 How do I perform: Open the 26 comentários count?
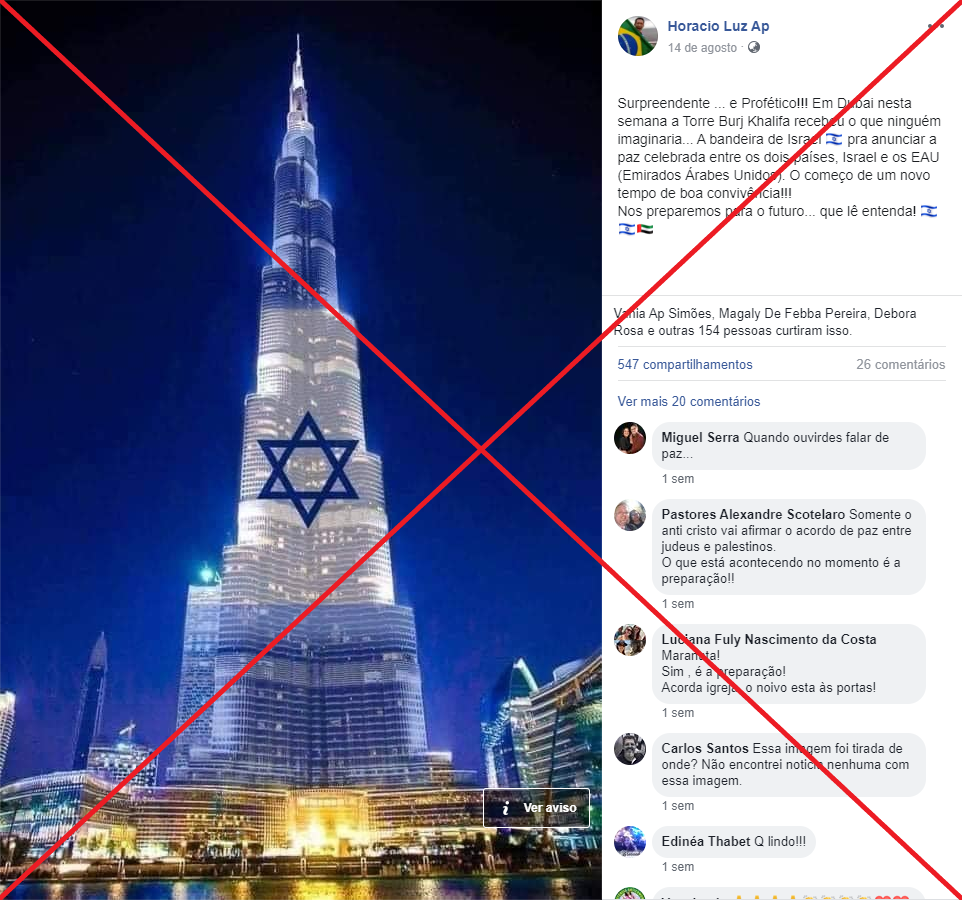coord(901,364)
